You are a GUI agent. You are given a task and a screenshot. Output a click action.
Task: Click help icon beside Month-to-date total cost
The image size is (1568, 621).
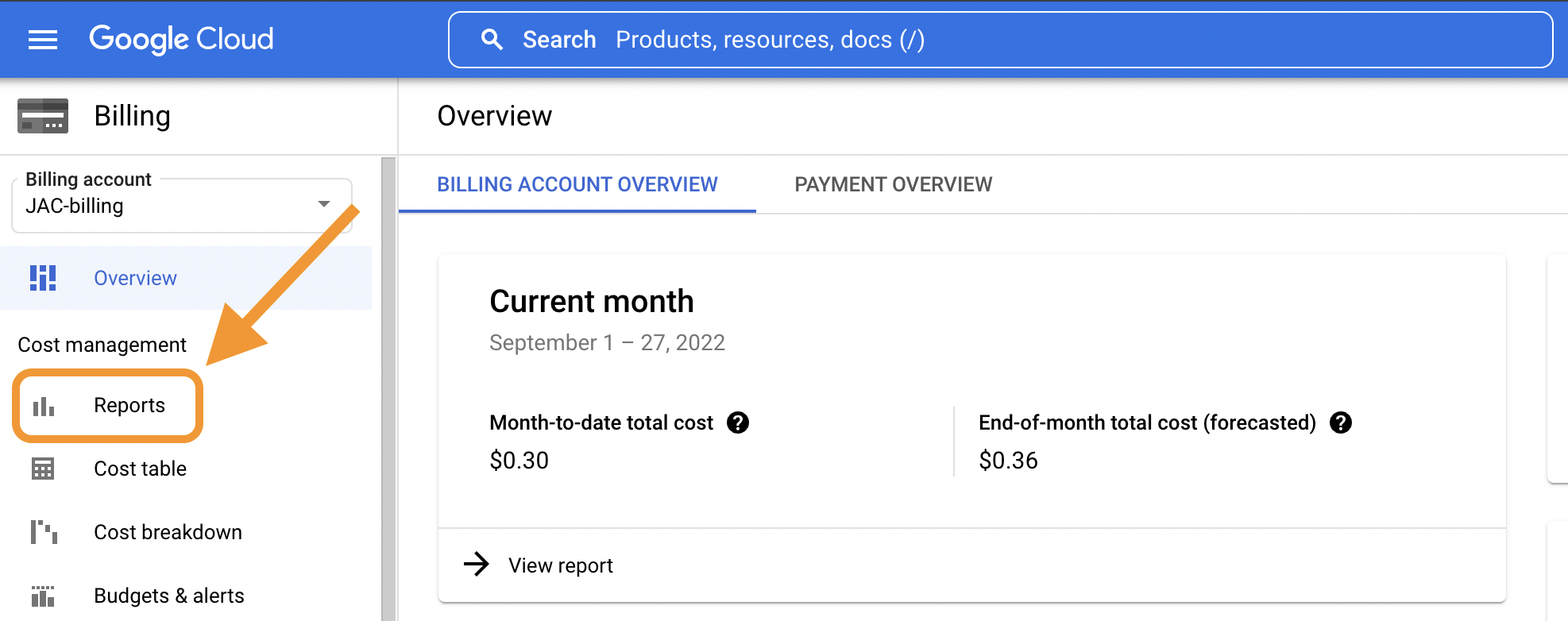coord(738,422)
